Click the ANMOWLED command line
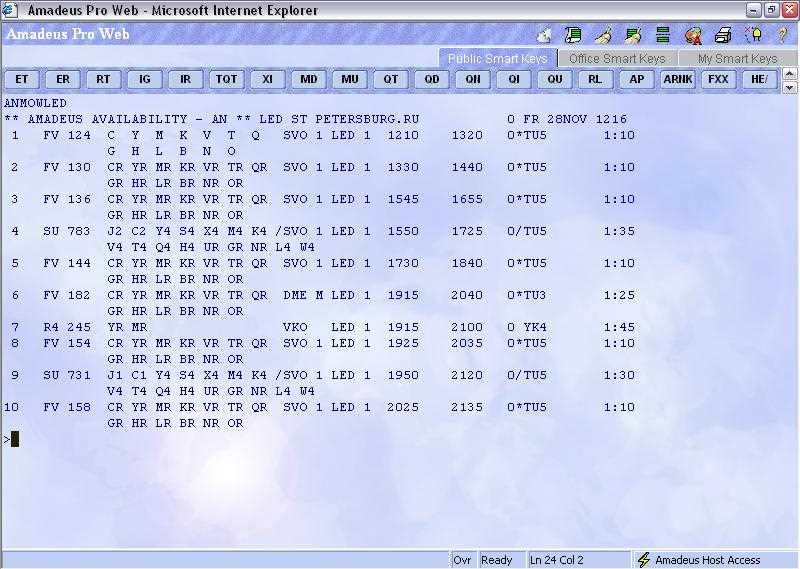Screen dimensions: 800x569 pos(35,103)
